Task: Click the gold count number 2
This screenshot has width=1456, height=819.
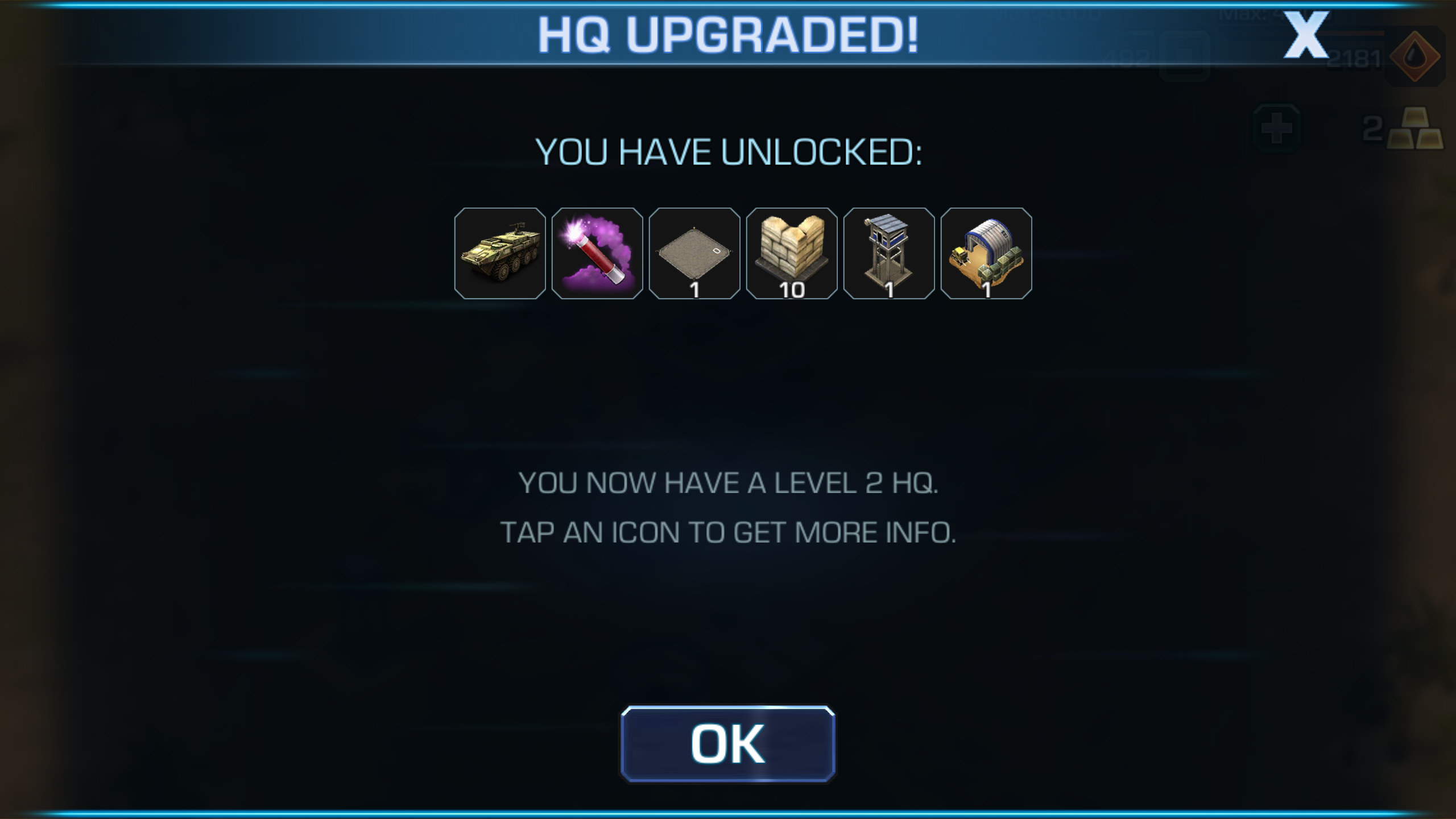Action: pyautogui.click(x=1372, y=129)
